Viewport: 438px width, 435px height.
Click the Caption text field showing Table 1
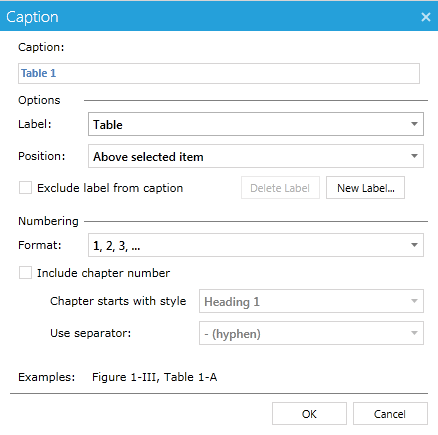click(219, 73)
